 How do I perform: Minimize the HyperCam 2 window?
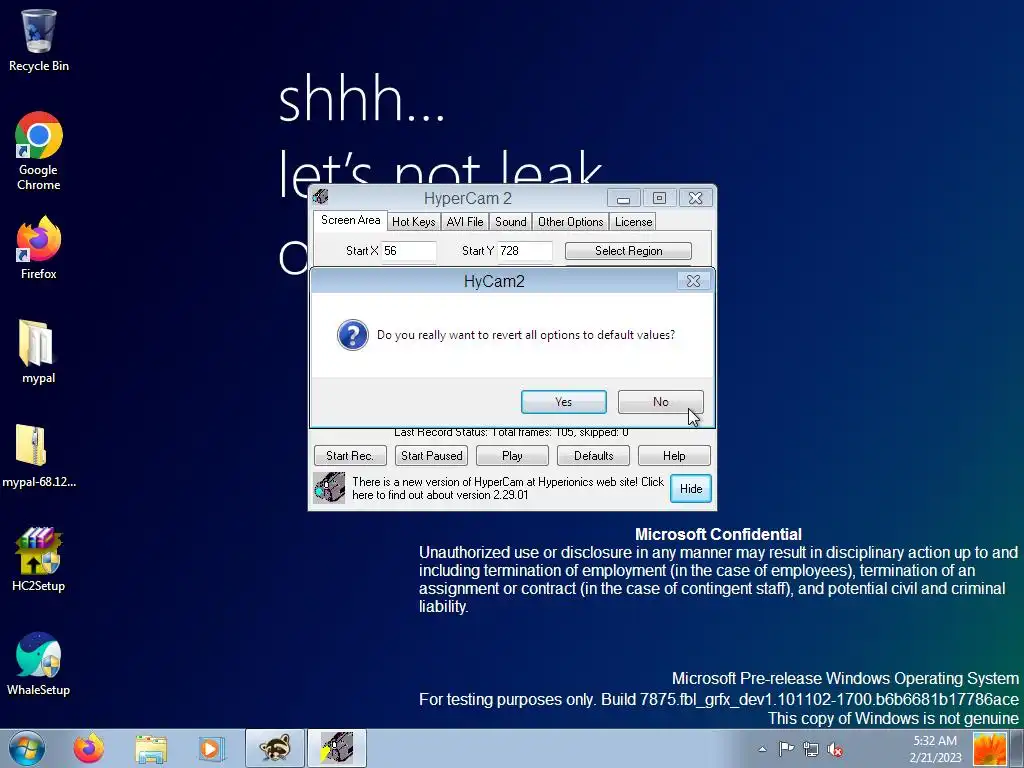tap(624, 198)
